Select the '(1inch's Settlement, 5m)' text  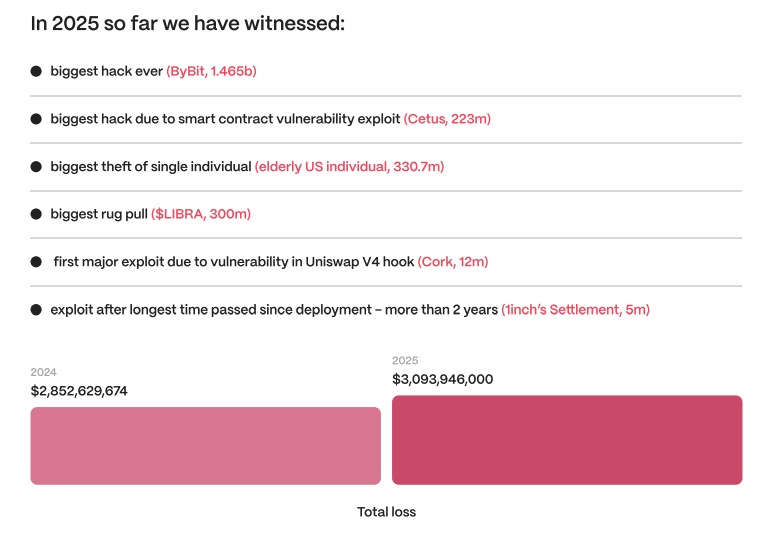click(575, 310)
